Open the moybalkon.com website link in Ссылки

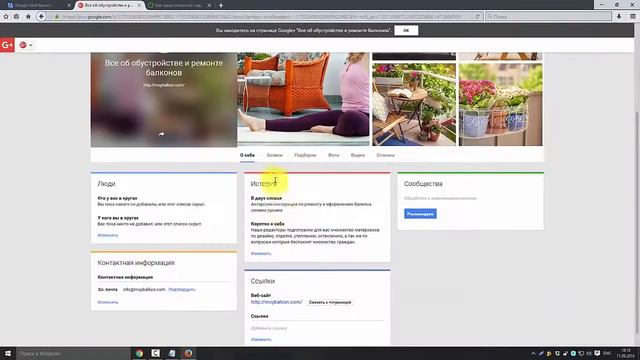(276, 302)
